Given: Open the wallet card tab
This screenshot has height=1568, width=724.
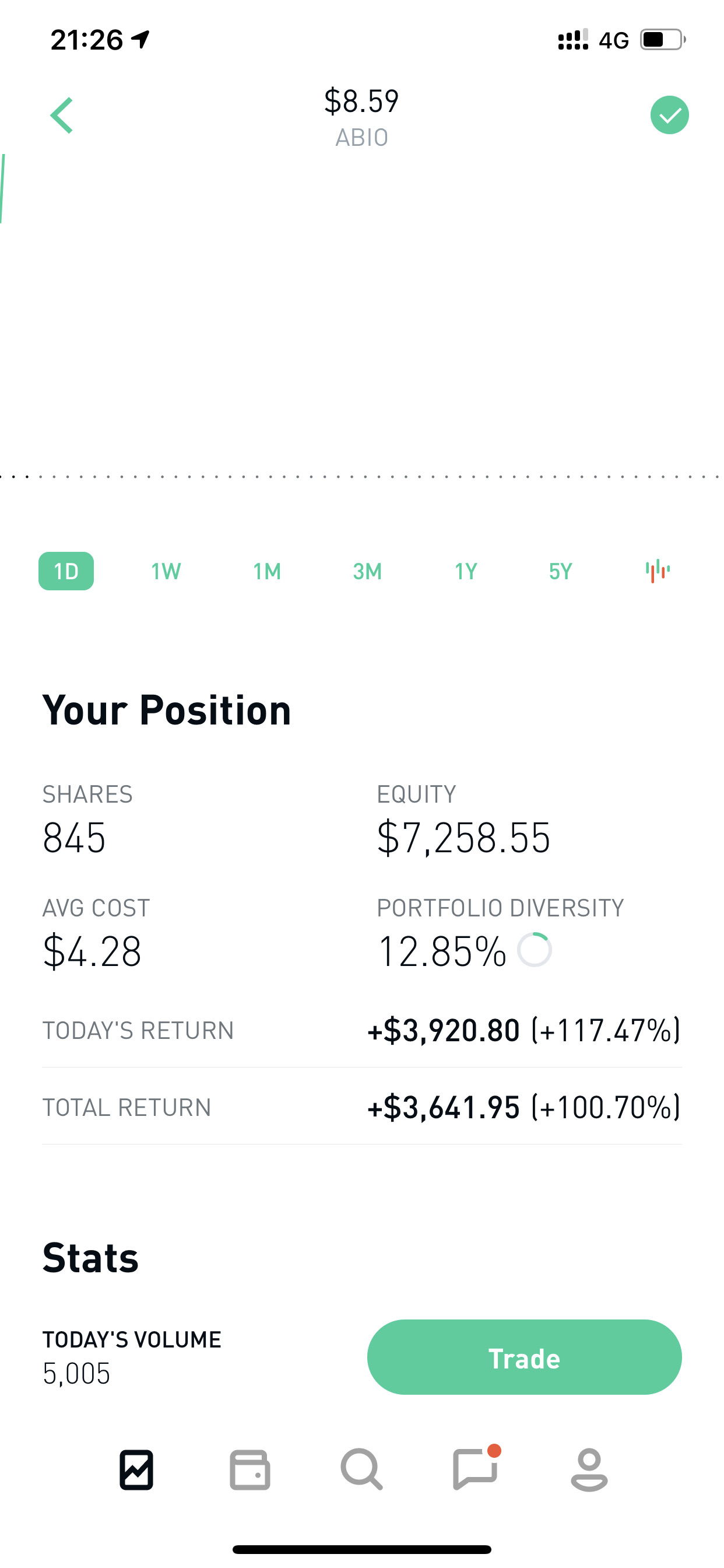Looking at the screenshot, I should tap(249, 1469).
